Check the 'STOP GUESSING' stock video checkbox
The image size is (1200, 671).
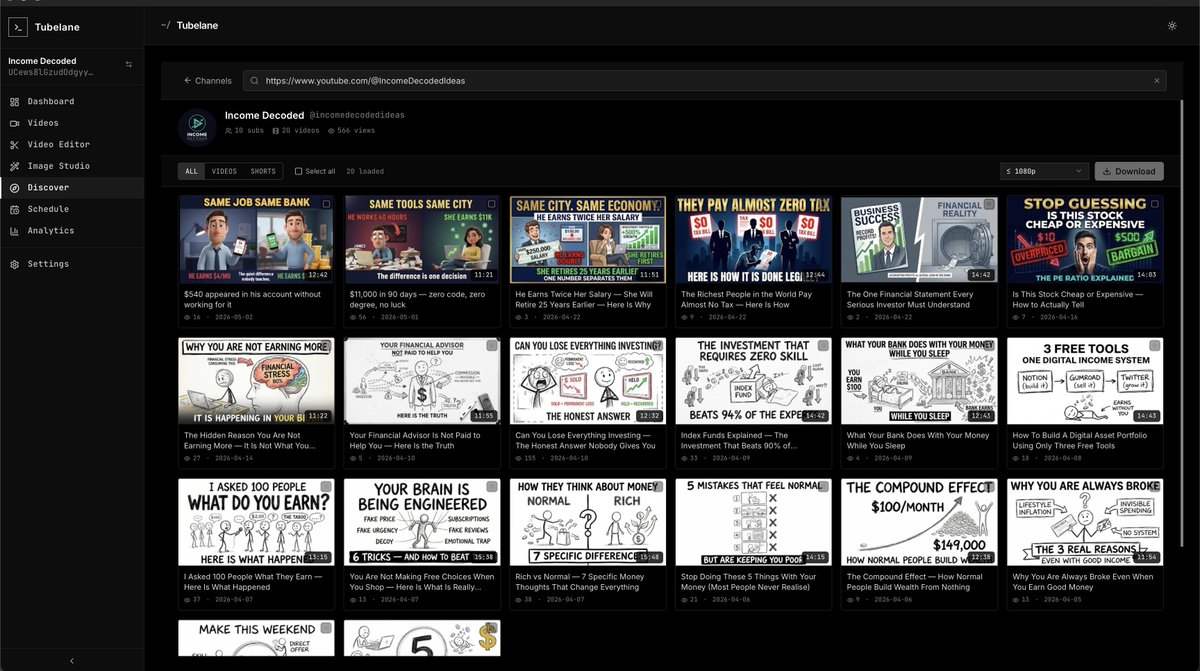[1154, 204]
